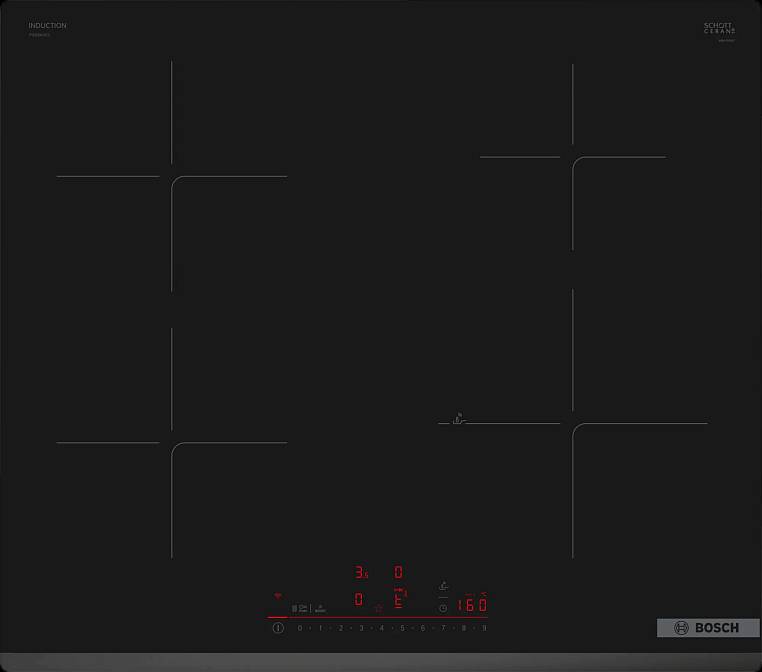Screen dimensions: 762x672
Task: Select the bottom-right zone display showing E
Action: (x=398, y=600)
